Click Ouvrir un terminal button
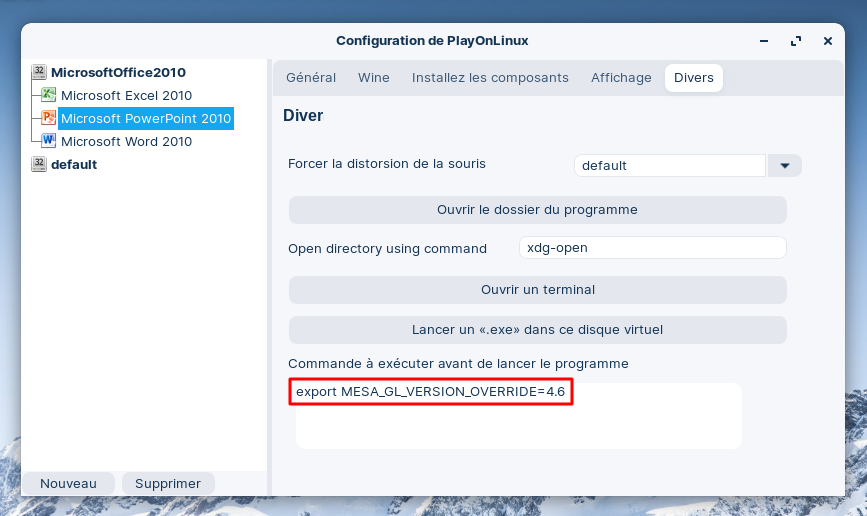 click(537, 290)
